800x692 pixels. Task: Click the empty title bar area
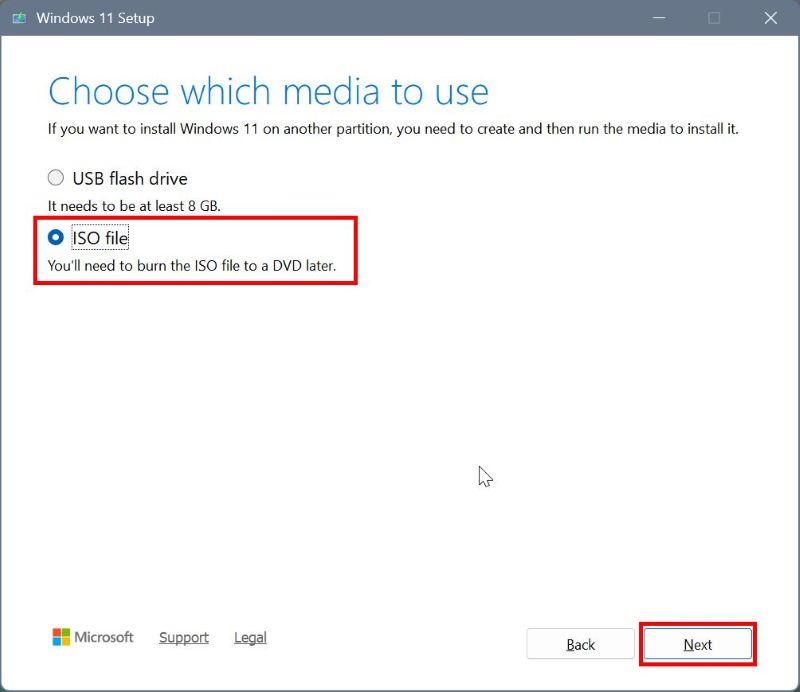point(400,18)
